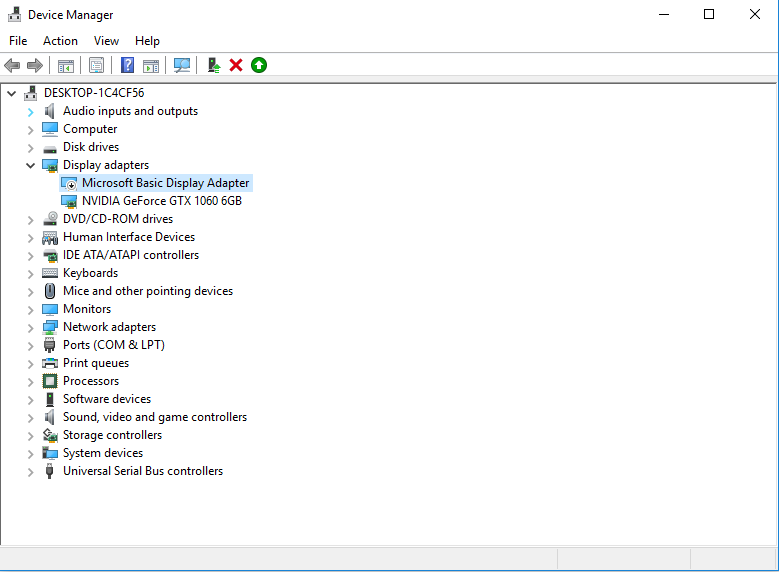Click the DVD/CD-ROM drives disc icon
This screenshot has width=779, height=572.
50,219
